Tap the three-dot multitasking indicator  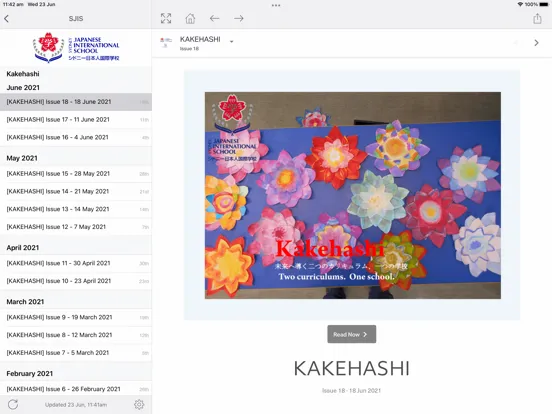pos(276,5)
